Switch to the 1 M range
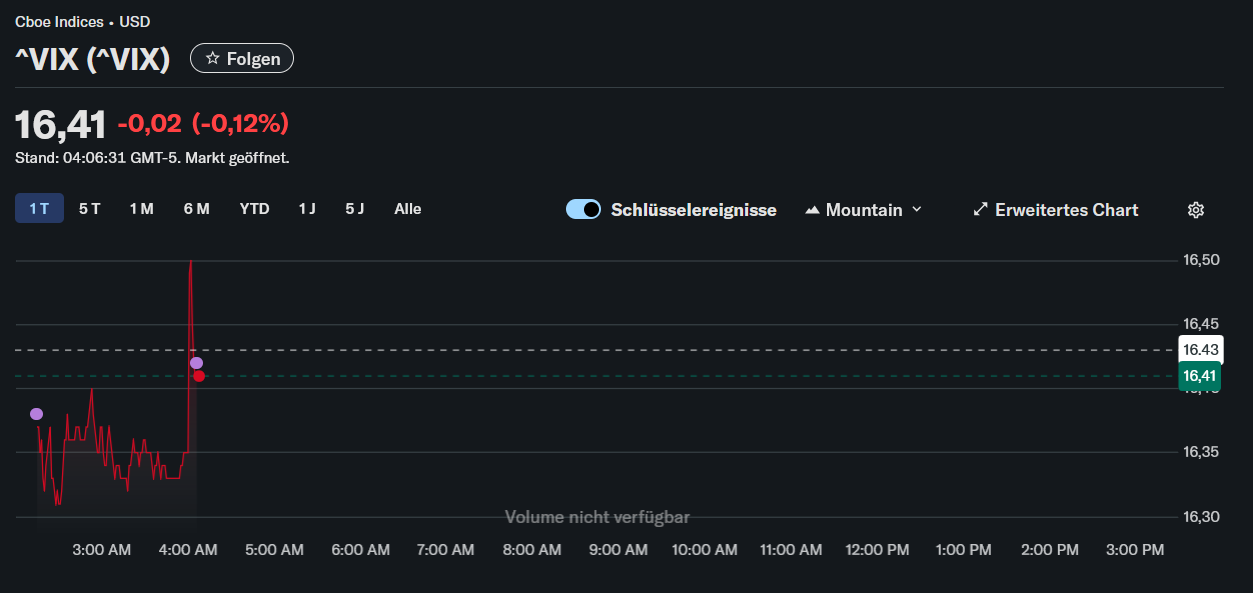This screenshot has width=1253, height=593. pos(141,209)
